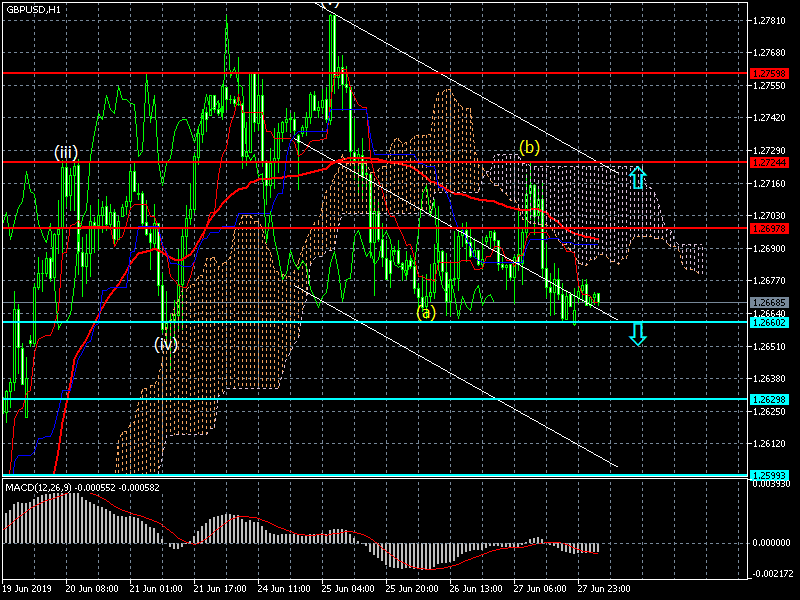Select the white (iii) wave label
The height and width of the screenshot is (600, 800).
click(66, 152)
